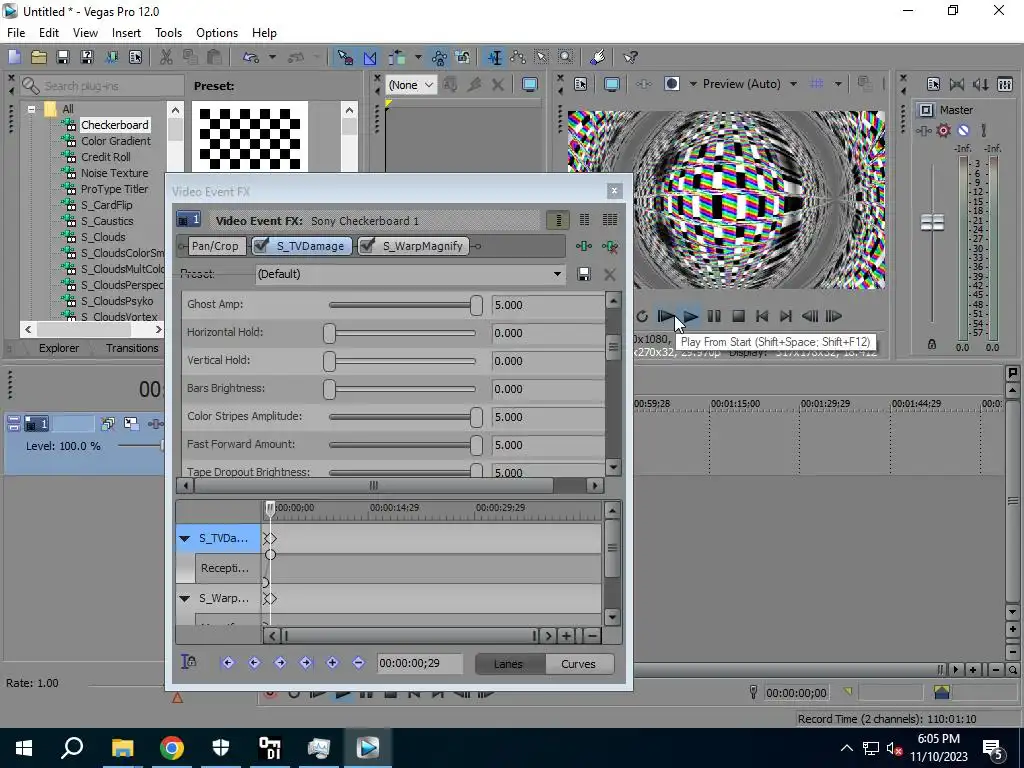This screenshot has width=1024, height=768.
Task: Switch to Lanes keyframe view
Action: point(509,664)
